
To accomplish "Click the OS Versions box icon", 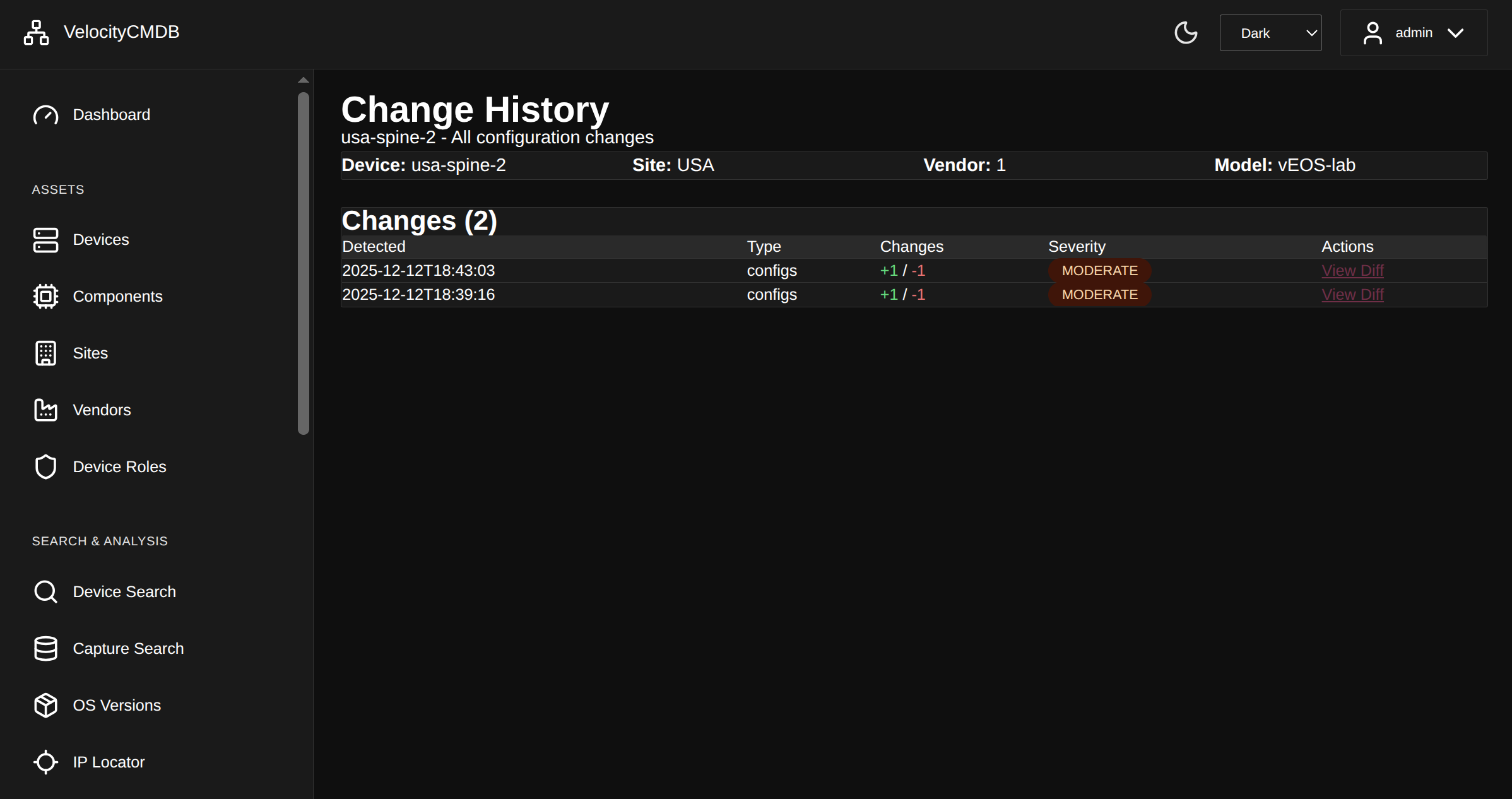I will pyautogui.click(x=45, y=706).
